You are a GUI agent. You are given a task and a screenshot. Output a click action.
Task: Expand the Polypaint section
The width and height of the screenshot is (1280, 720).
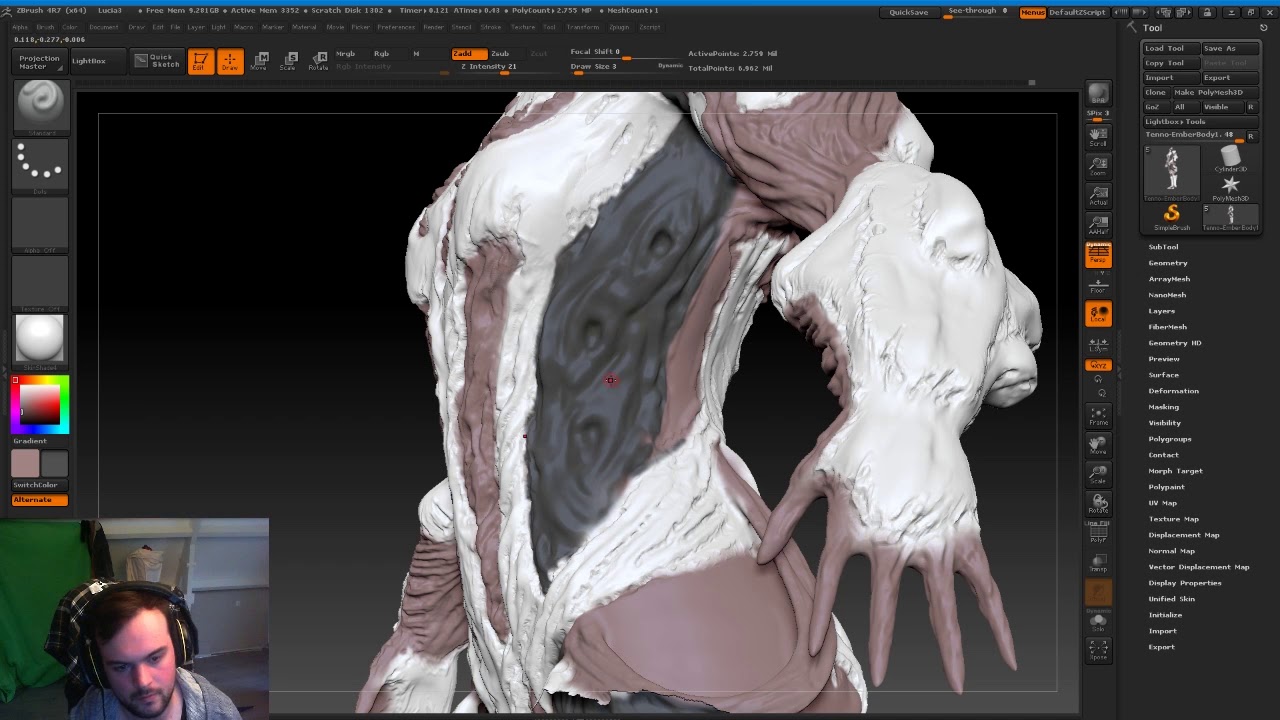point(1166,487)
